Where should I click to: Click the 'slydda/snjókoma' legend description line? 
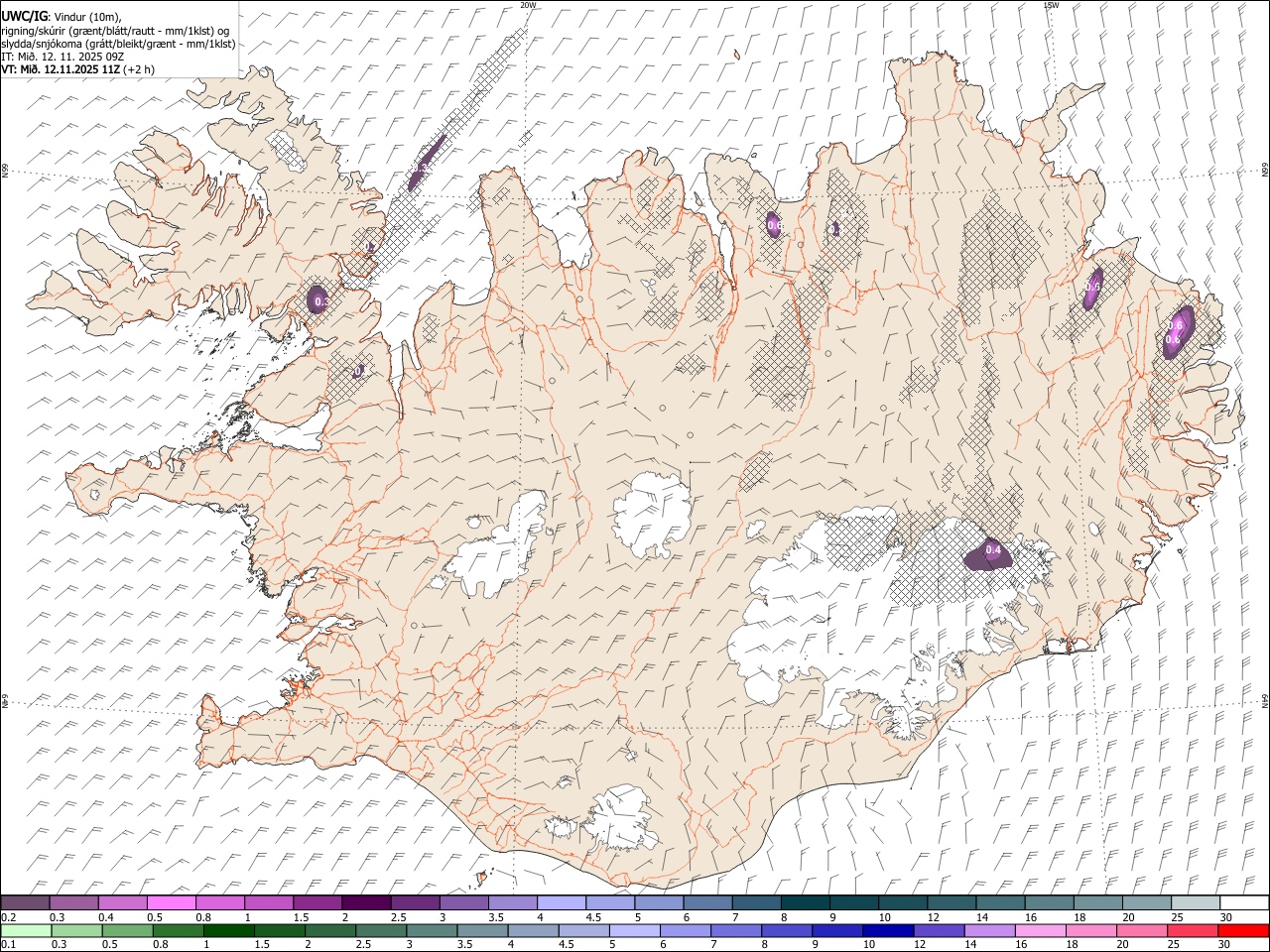(118, 44)
